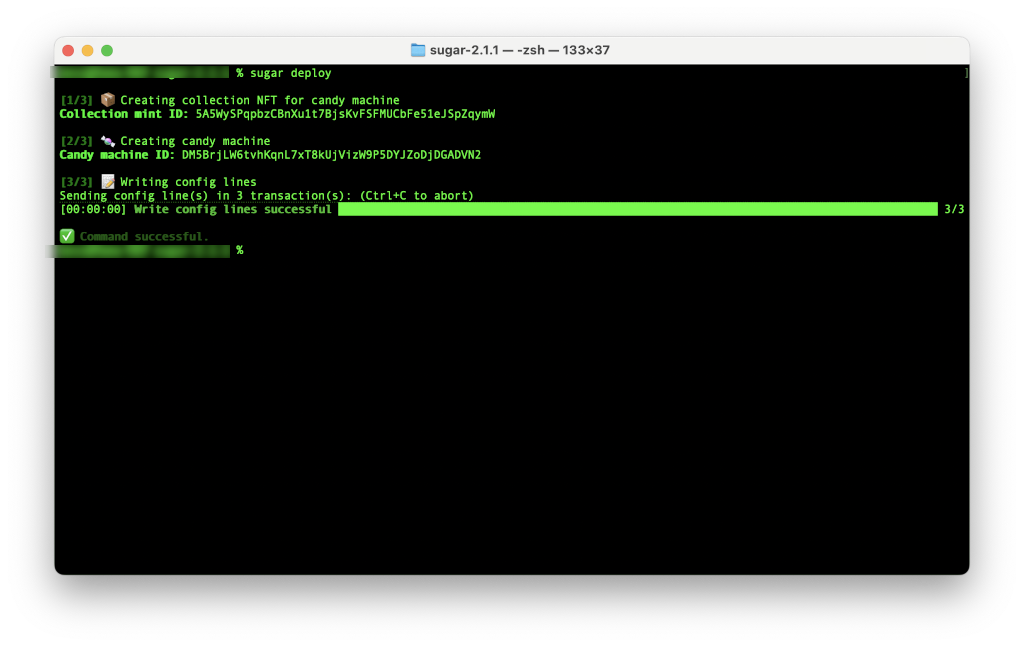Click the 'sugar deploy' command text

291,73
